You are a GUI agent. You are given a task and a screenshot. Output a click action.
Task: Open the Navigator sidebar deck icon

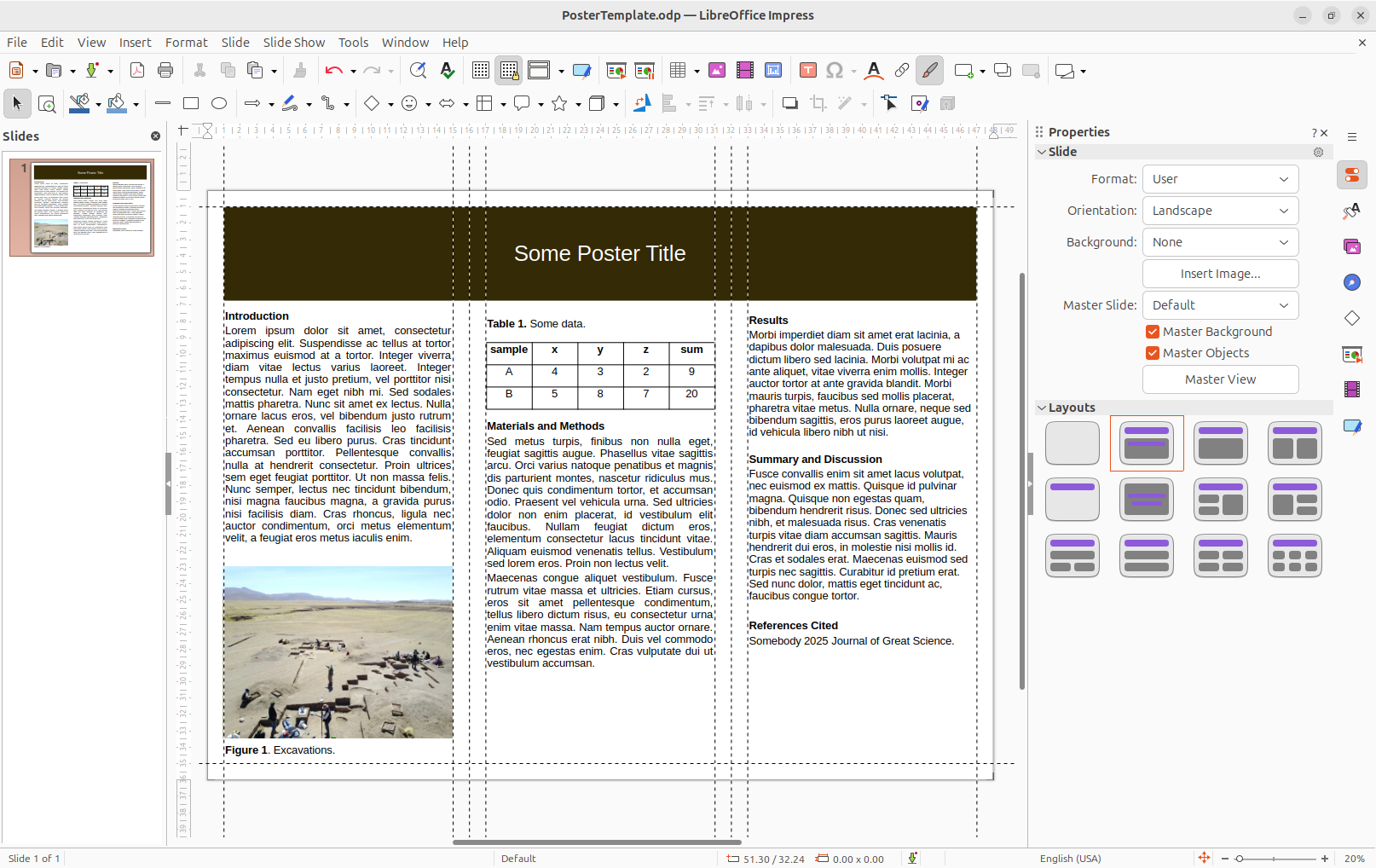click(1352, 282)
